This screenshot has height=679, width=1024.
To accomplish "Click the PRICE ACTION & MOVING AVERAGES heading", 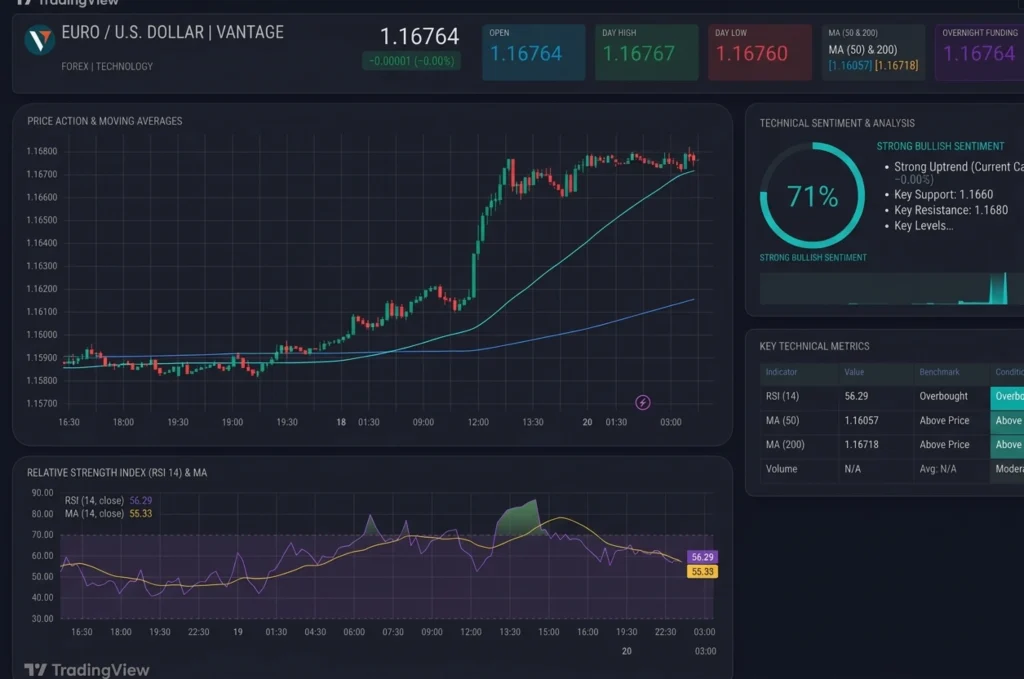I will (x=104, y=121).
